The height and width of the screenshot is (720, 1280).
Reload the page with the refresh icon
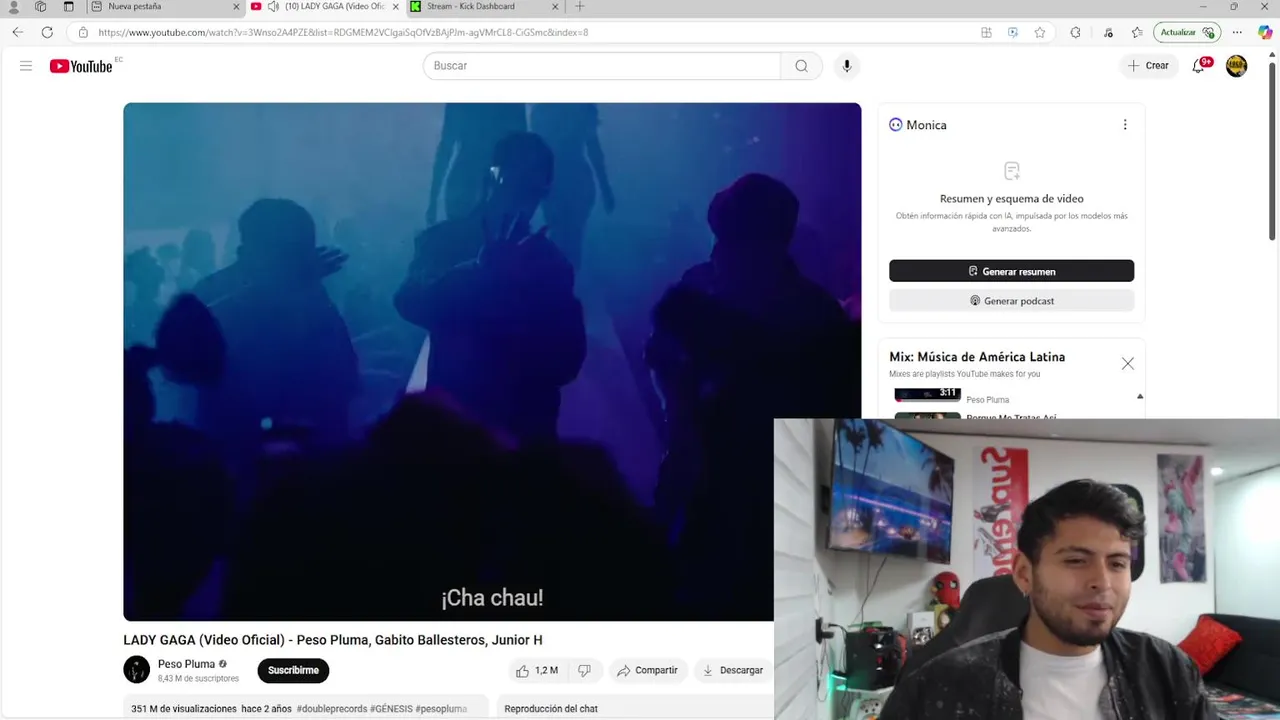click(x=47, y=32)
